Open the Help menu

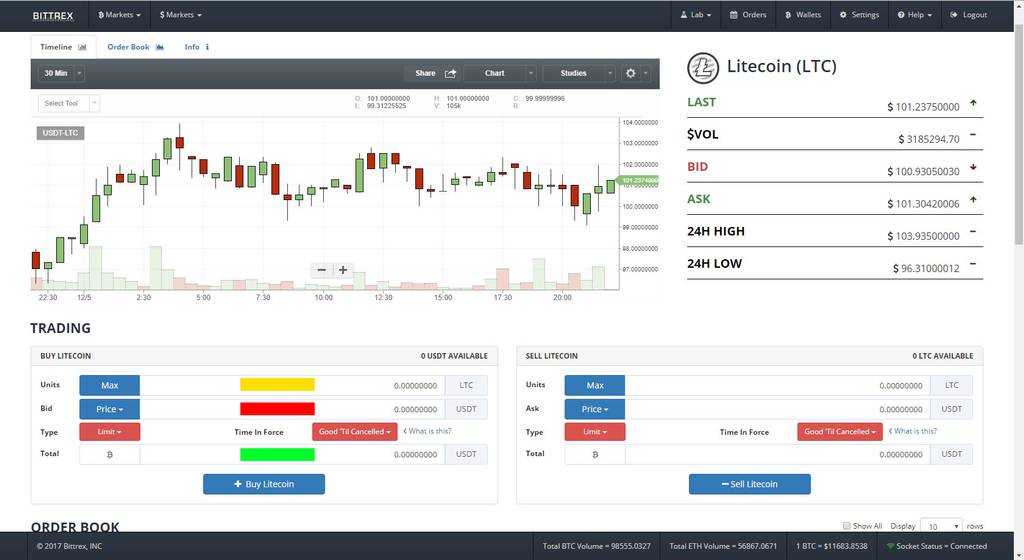click(x=914, y=15)
